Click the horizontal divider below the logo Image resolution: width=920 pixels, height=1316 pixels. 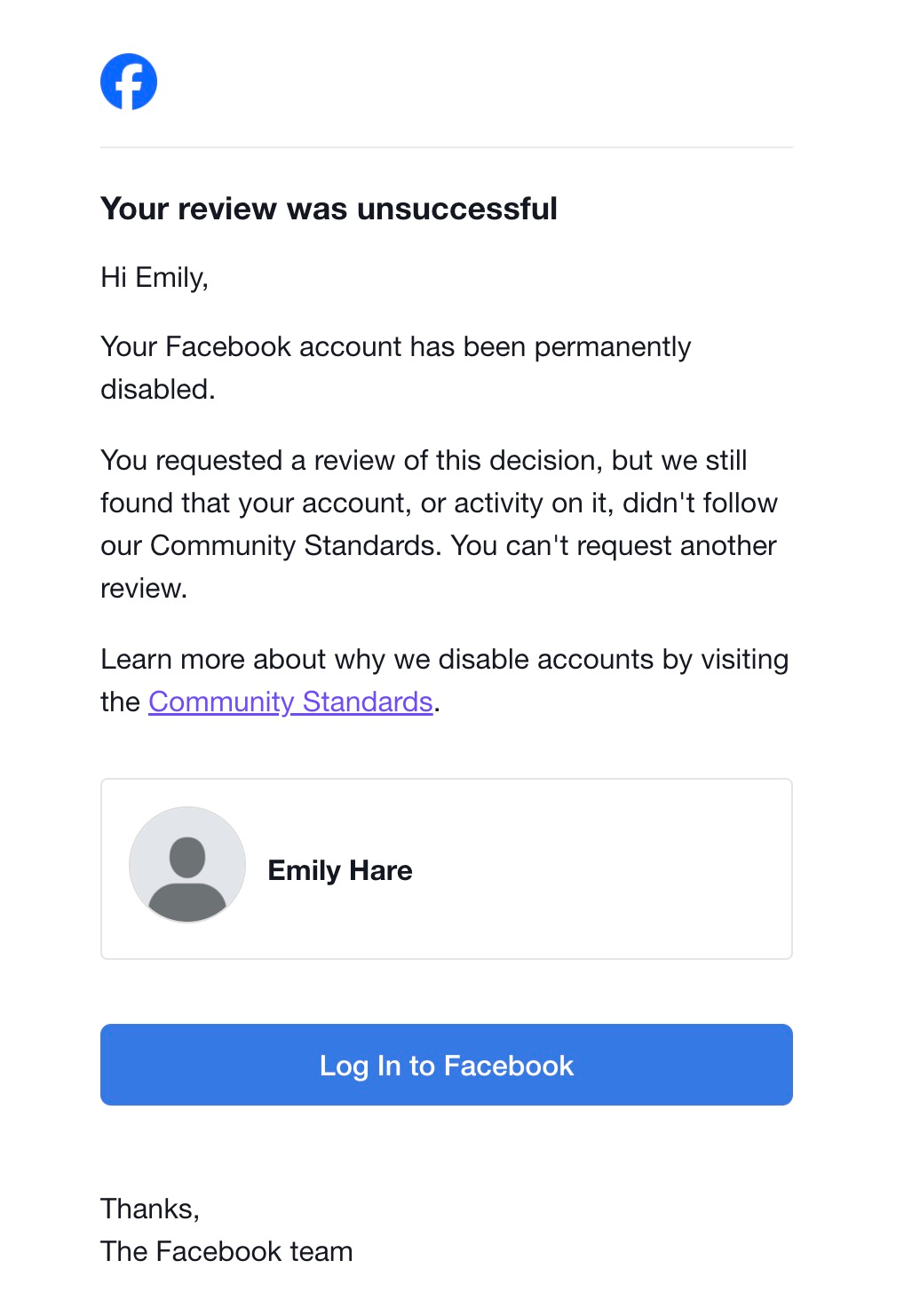click(446, 147)
